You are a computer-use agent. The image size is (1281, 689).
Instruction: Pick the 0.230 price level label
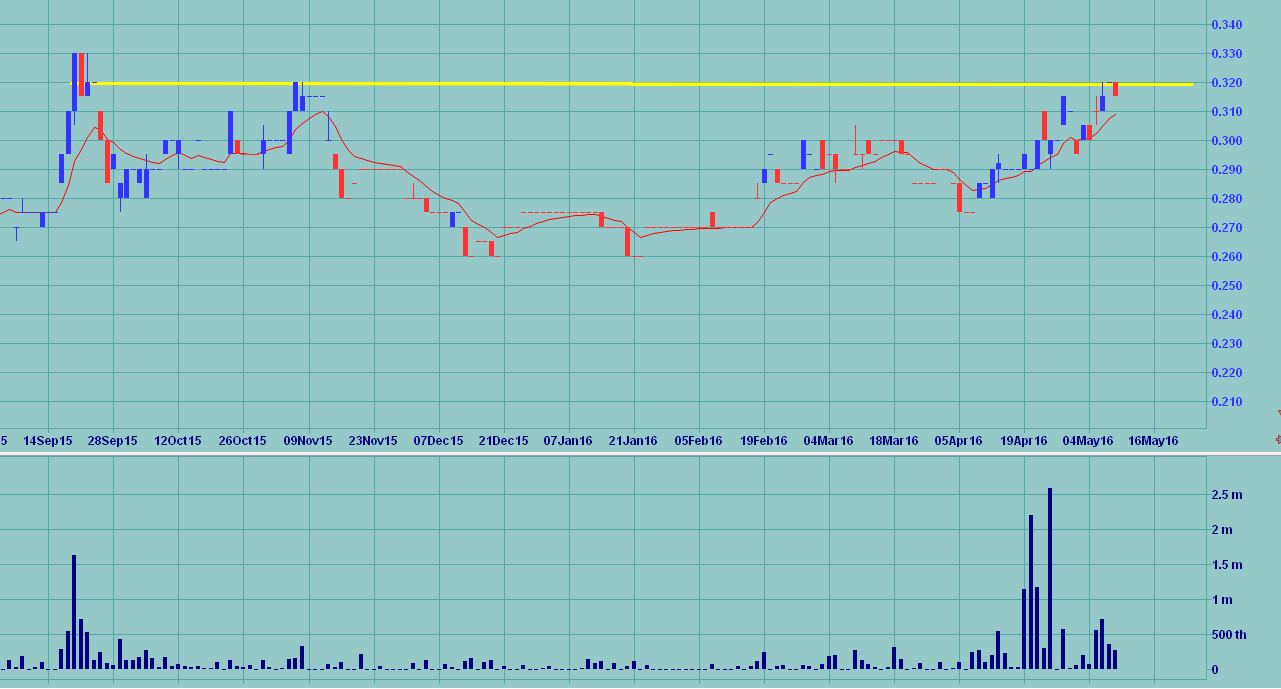point(1226,344)
